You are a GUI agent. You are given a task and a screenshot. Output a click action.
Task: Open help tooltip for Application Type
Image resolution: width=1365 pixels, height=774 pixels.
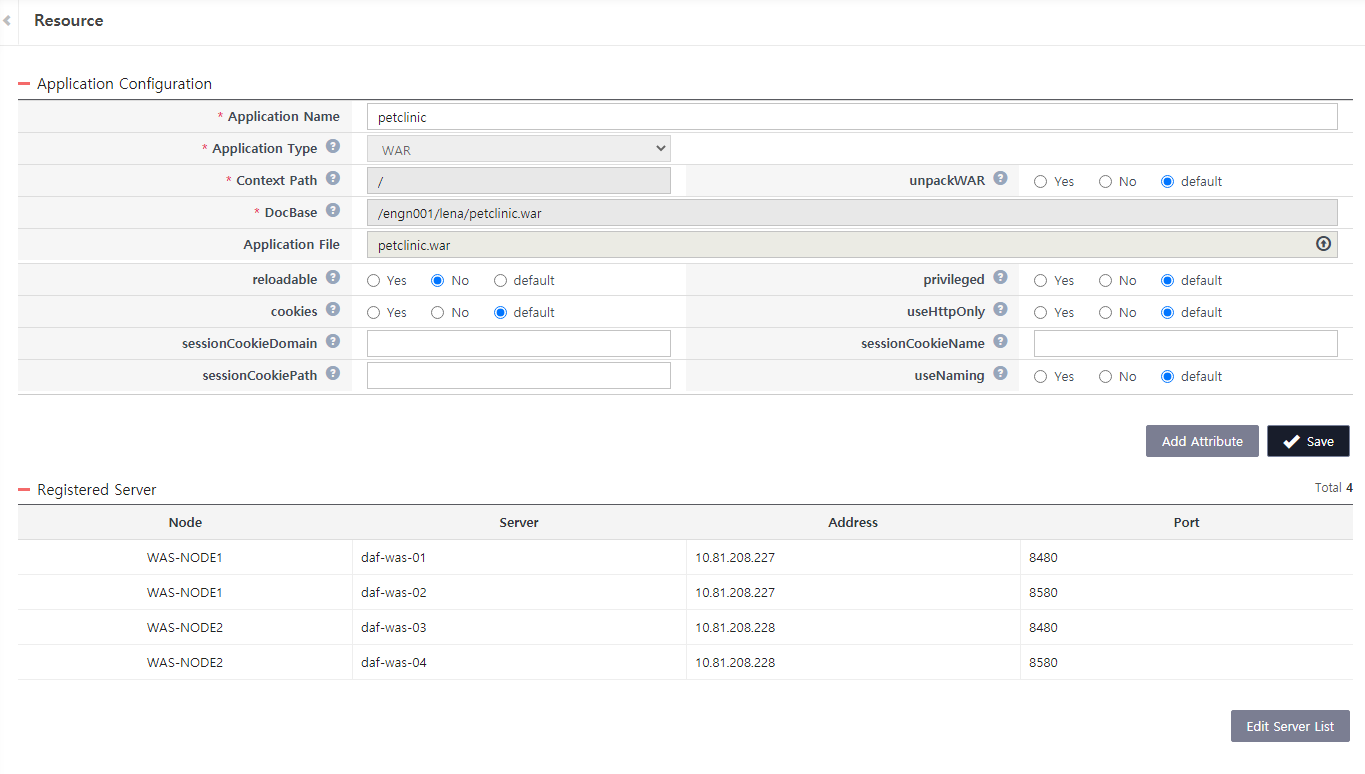[x=332, y=146]
